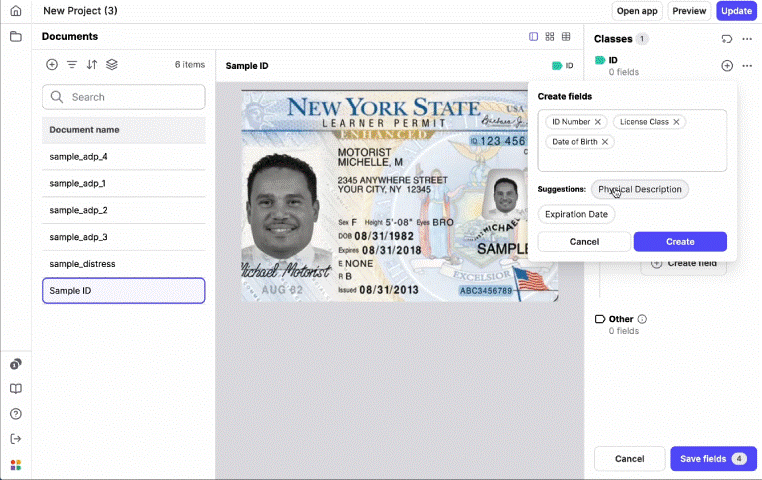Open Classes panel more options menu
762x480 pixels.
click(747, 39)
